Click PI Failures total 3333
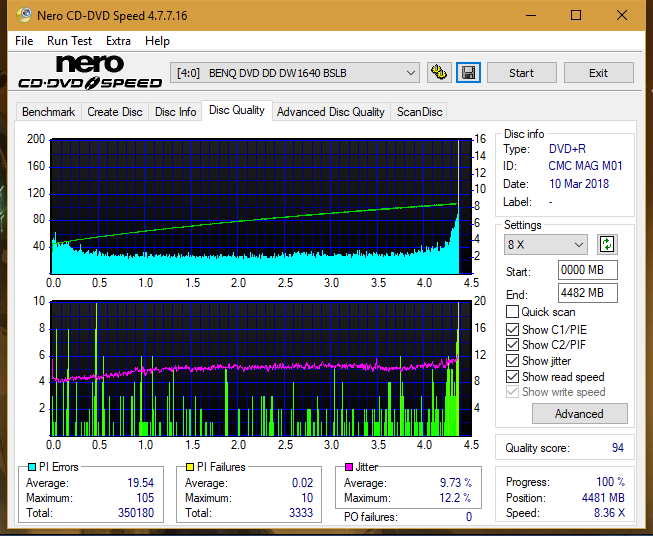The height and width of the screenshot is (536, 653). (x=301, y=513)
